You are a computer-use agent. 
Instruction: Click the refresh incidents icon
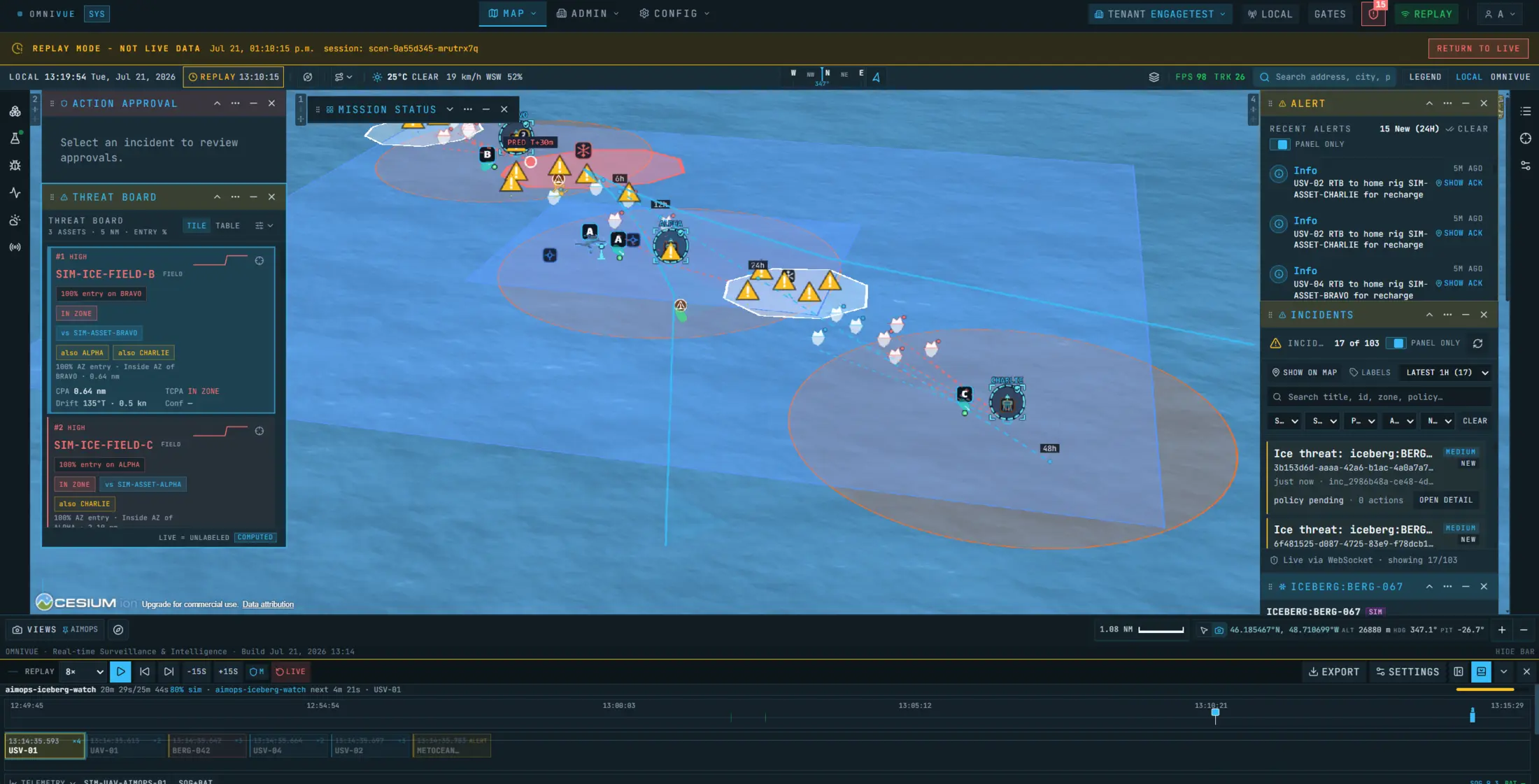pos(1477,343)
